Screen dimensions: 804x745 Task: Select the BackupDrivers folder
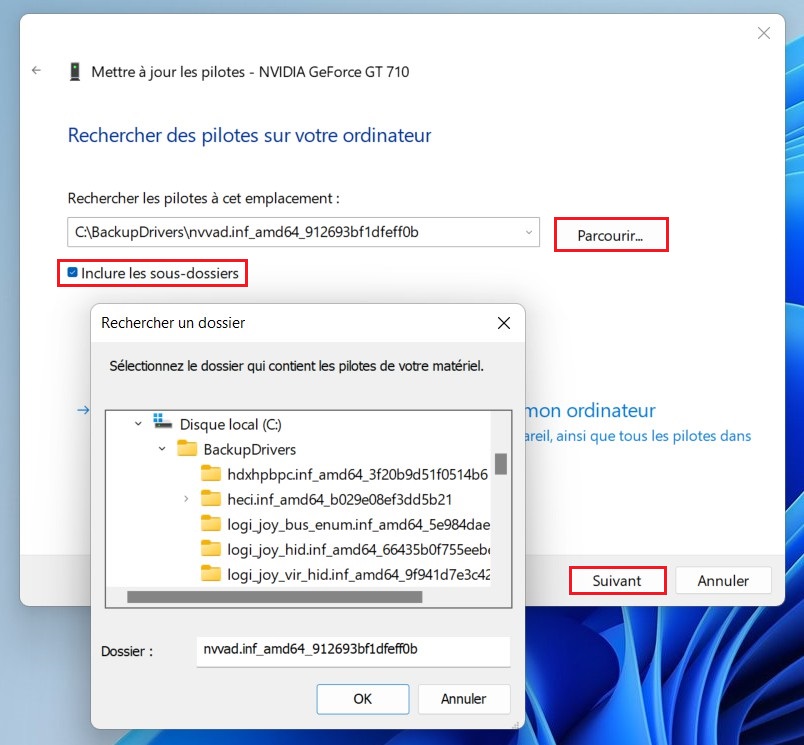pyautogui.click(x=250, y=450)
